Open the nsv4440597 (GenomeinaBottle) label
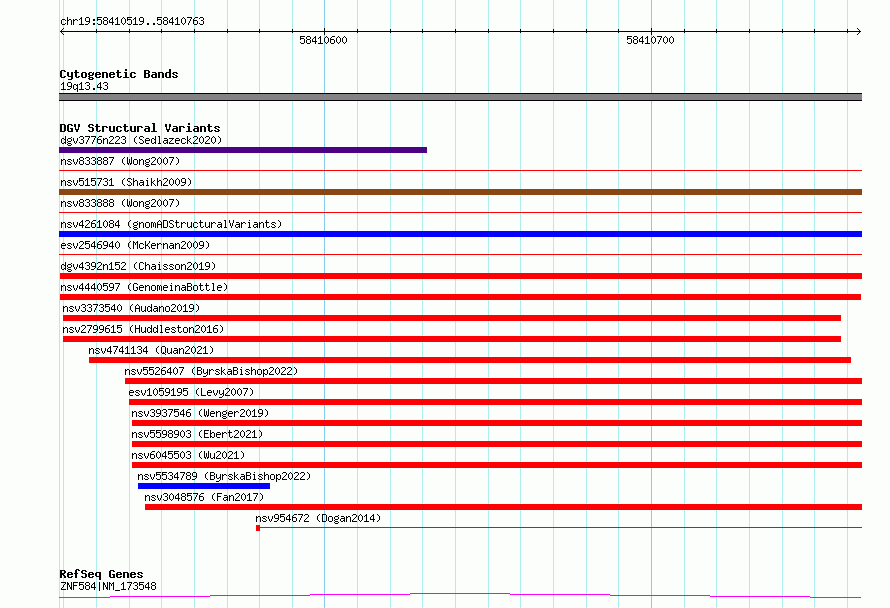Viewport: 890px width, 608px height. click(x=144, y=287)
